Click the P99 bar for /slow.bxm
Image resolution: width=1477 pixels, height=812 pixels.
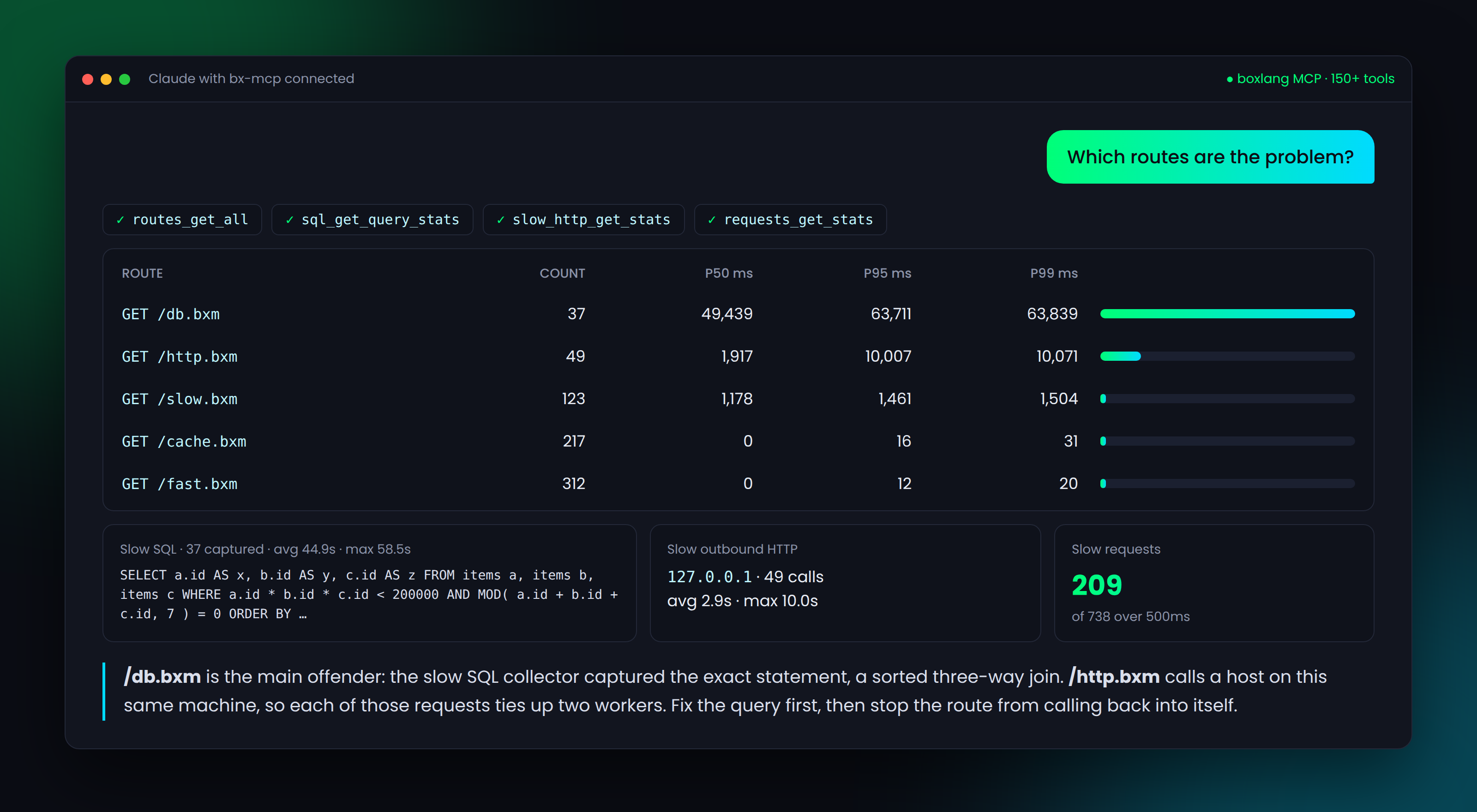(x=1228, y=399)
